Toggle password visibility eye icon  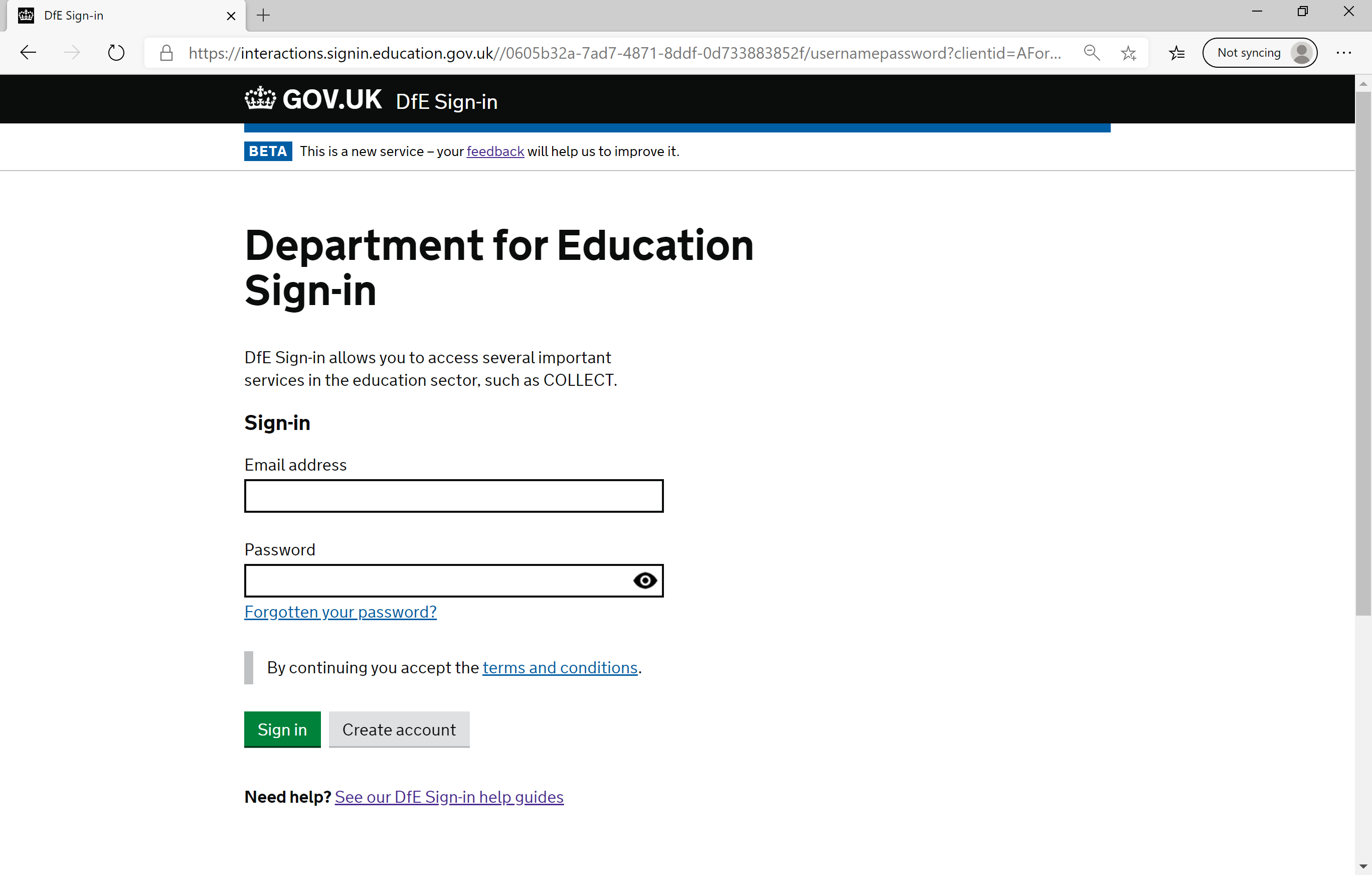[644, 580]
